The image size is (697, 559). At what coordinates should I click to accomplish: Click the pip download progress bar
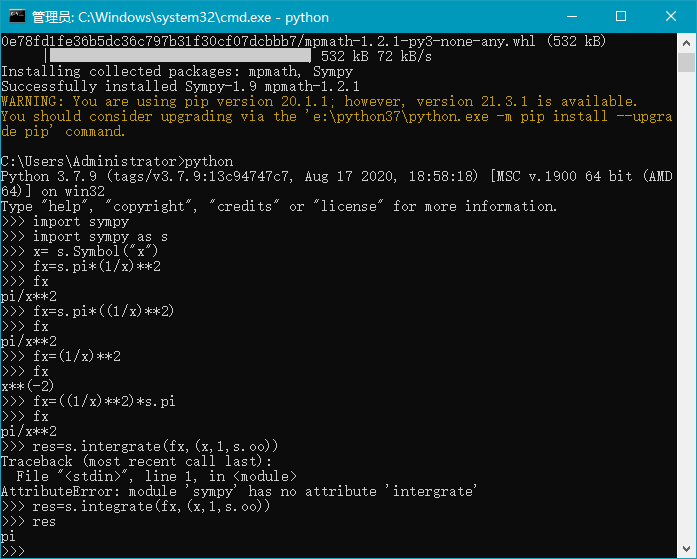(x=180, y=56)
